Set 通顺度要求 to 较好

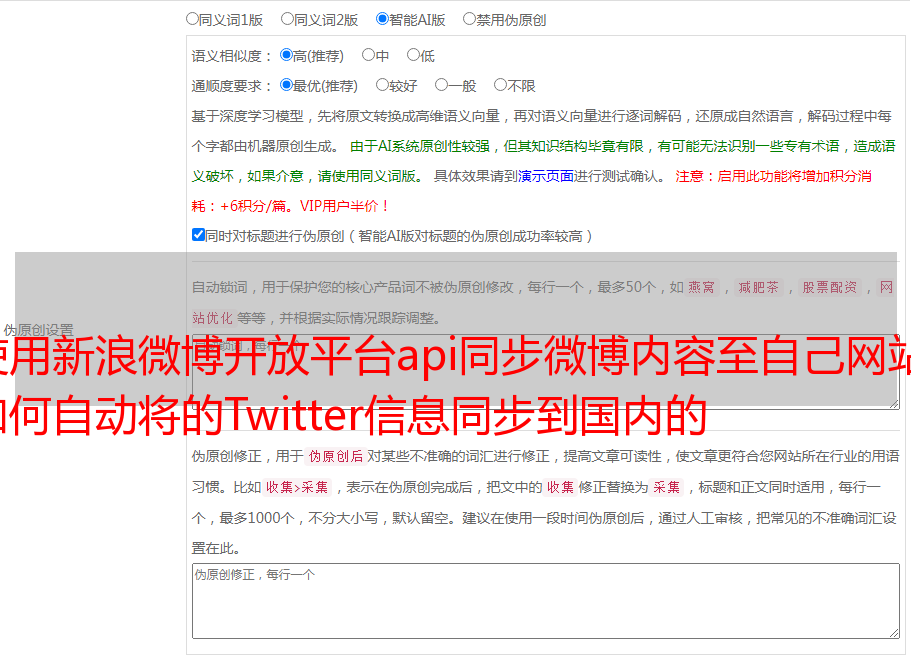click(x=382, y=85)
